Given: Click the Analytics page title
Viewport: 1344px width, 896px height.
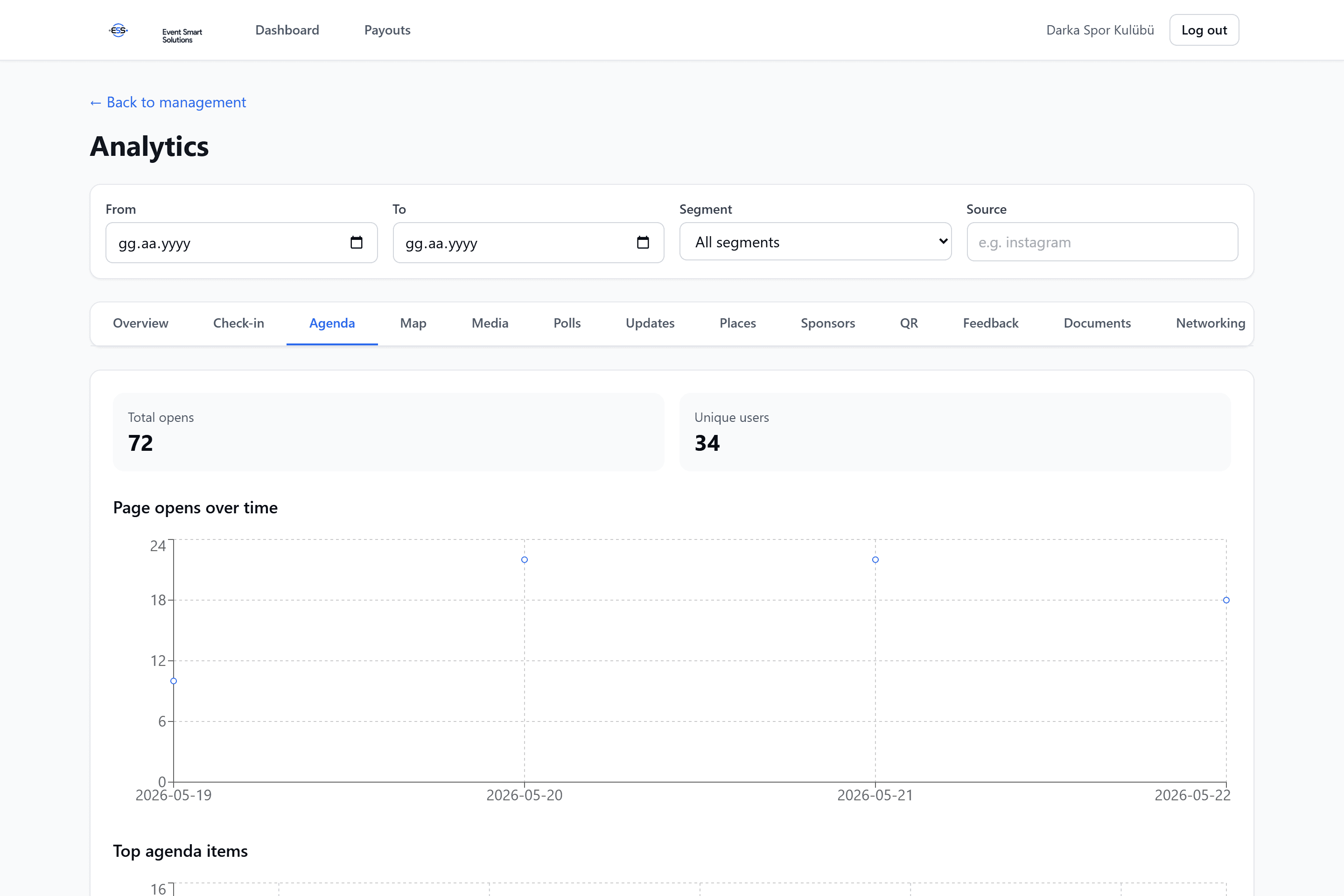Looking at the screenshot, I should coord(149,146).
